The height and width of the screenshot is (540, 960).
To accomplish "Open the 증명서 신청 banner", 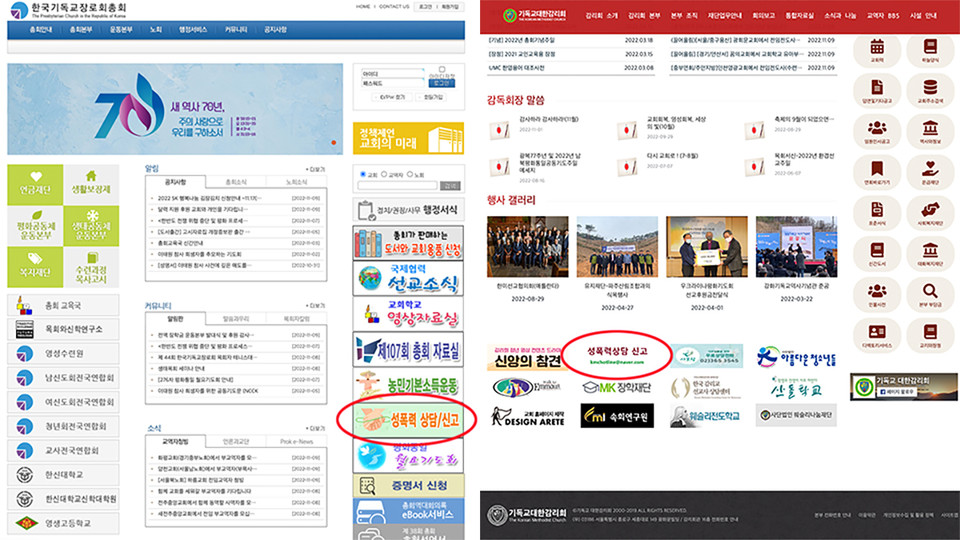I will tap(408, 486).
